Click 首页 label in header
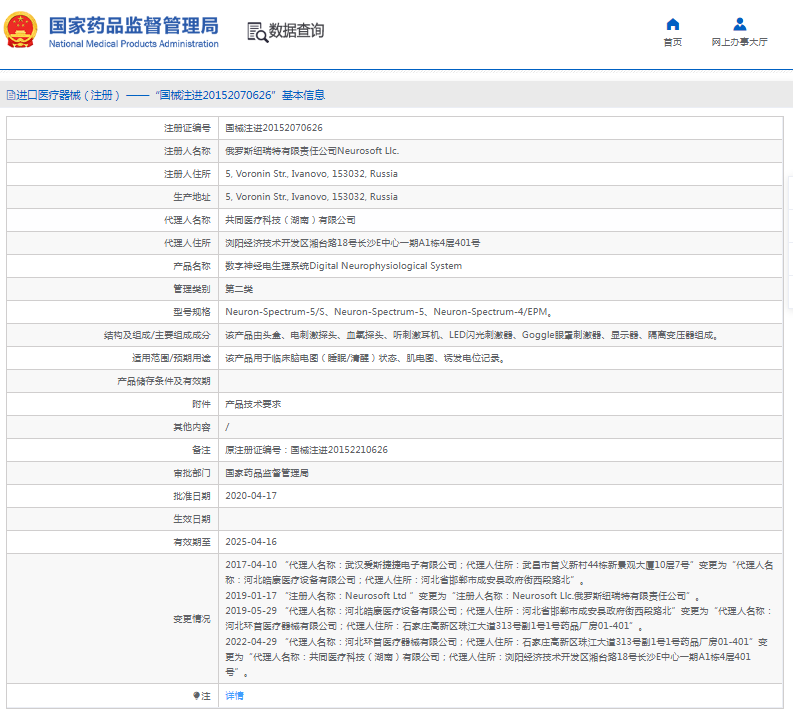Viewport: 793px width, 717px height. [x=673, y=42]
